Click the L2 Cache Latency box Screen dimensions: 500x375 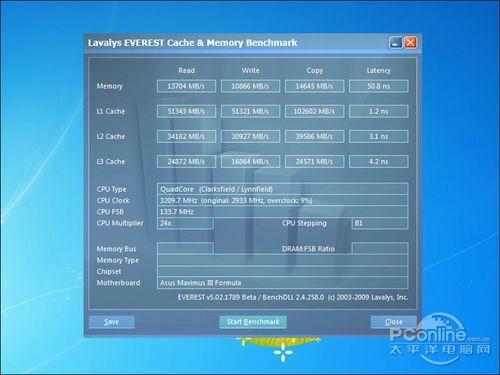tap(379, 136)
